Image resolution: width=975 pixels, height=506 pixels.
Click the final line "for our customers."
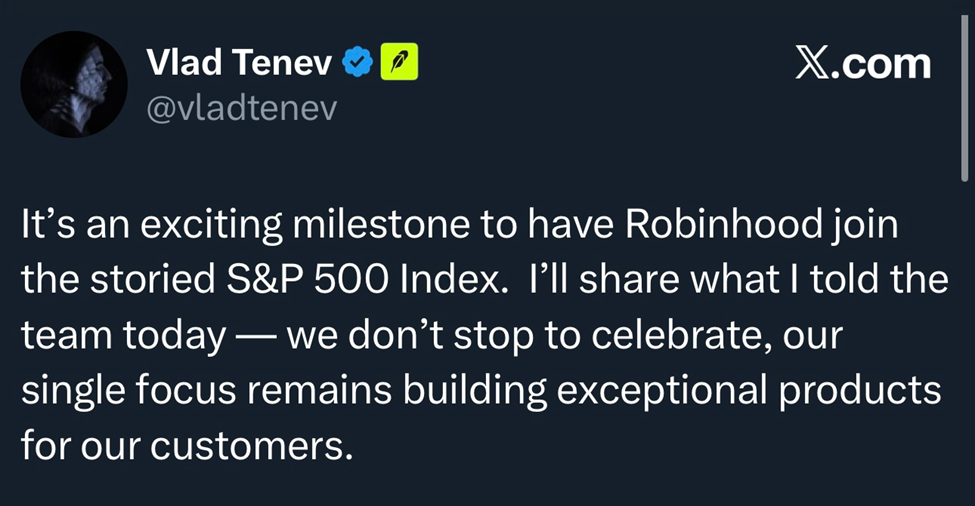point(187,446)
